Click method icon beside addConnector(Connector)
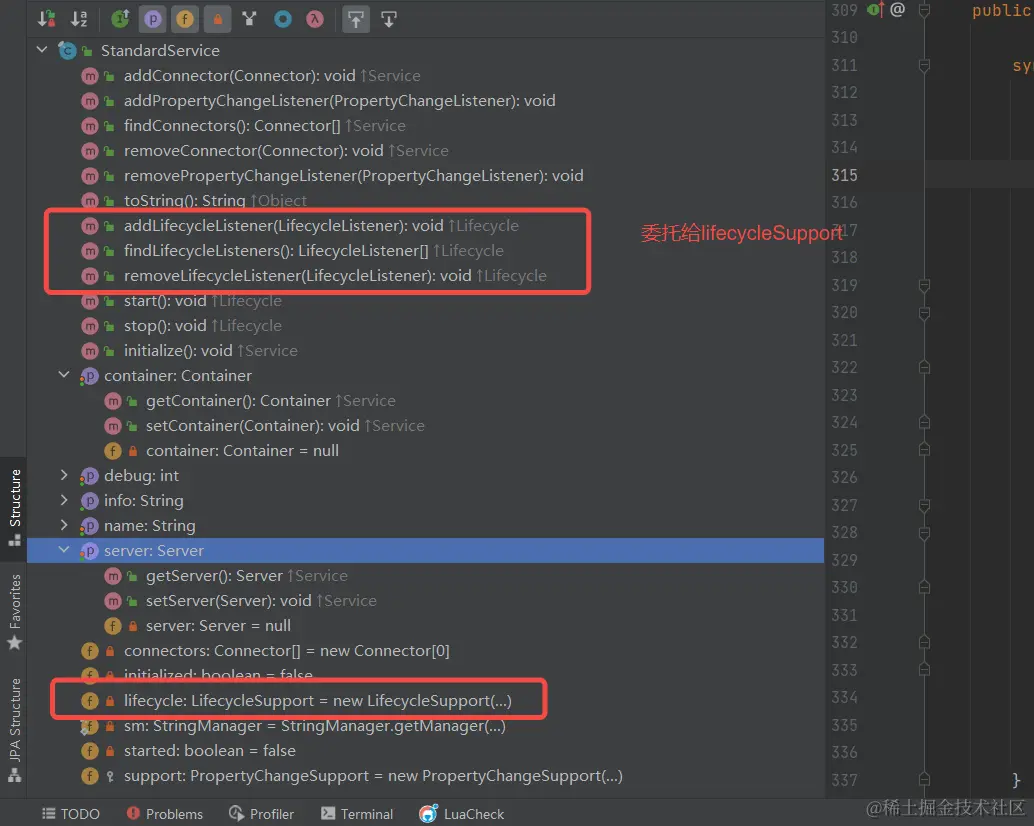The height and width of the screenshot is (826, 1034). point(90,76)
